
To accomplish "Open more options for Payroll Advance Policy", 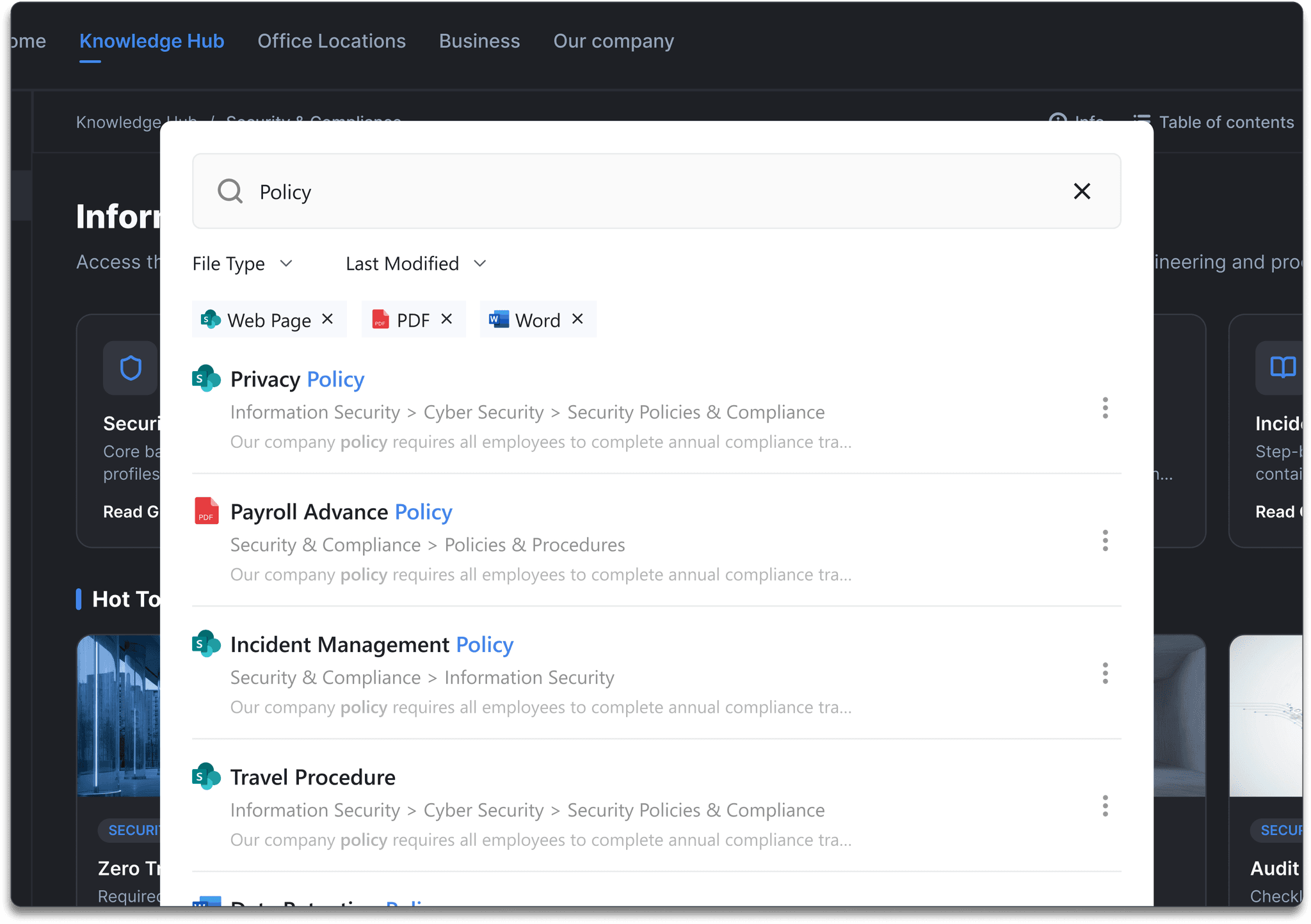I will [x=1105, y=541].
